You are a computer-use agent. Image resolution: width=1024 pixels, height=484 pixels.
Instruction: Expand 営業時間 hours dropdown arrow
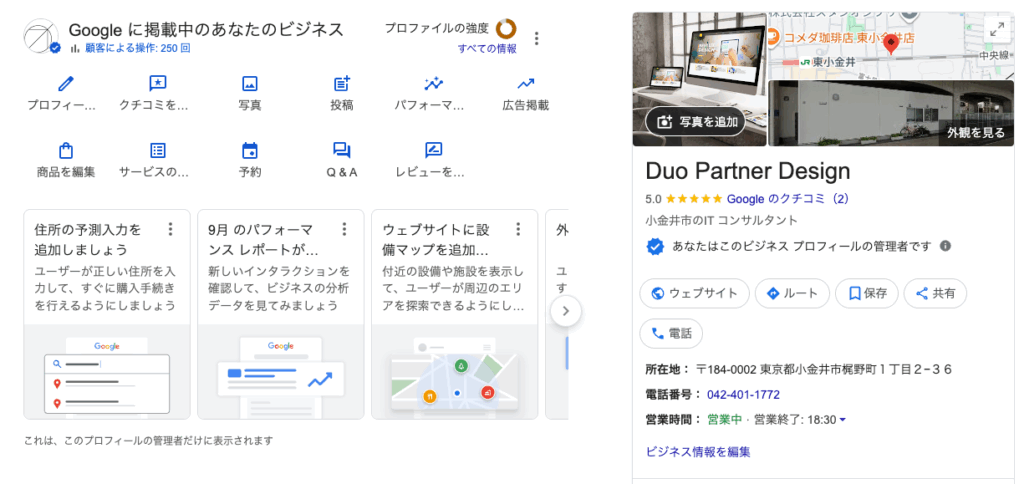(x=843, y=420)
